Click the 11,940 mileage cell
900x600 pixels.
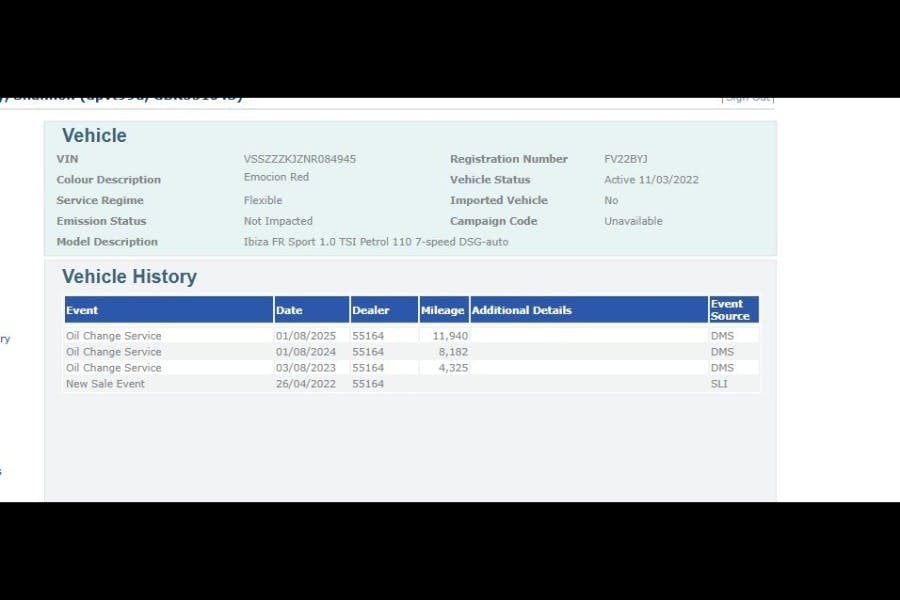pyautogui.click(x=450, y=336)
